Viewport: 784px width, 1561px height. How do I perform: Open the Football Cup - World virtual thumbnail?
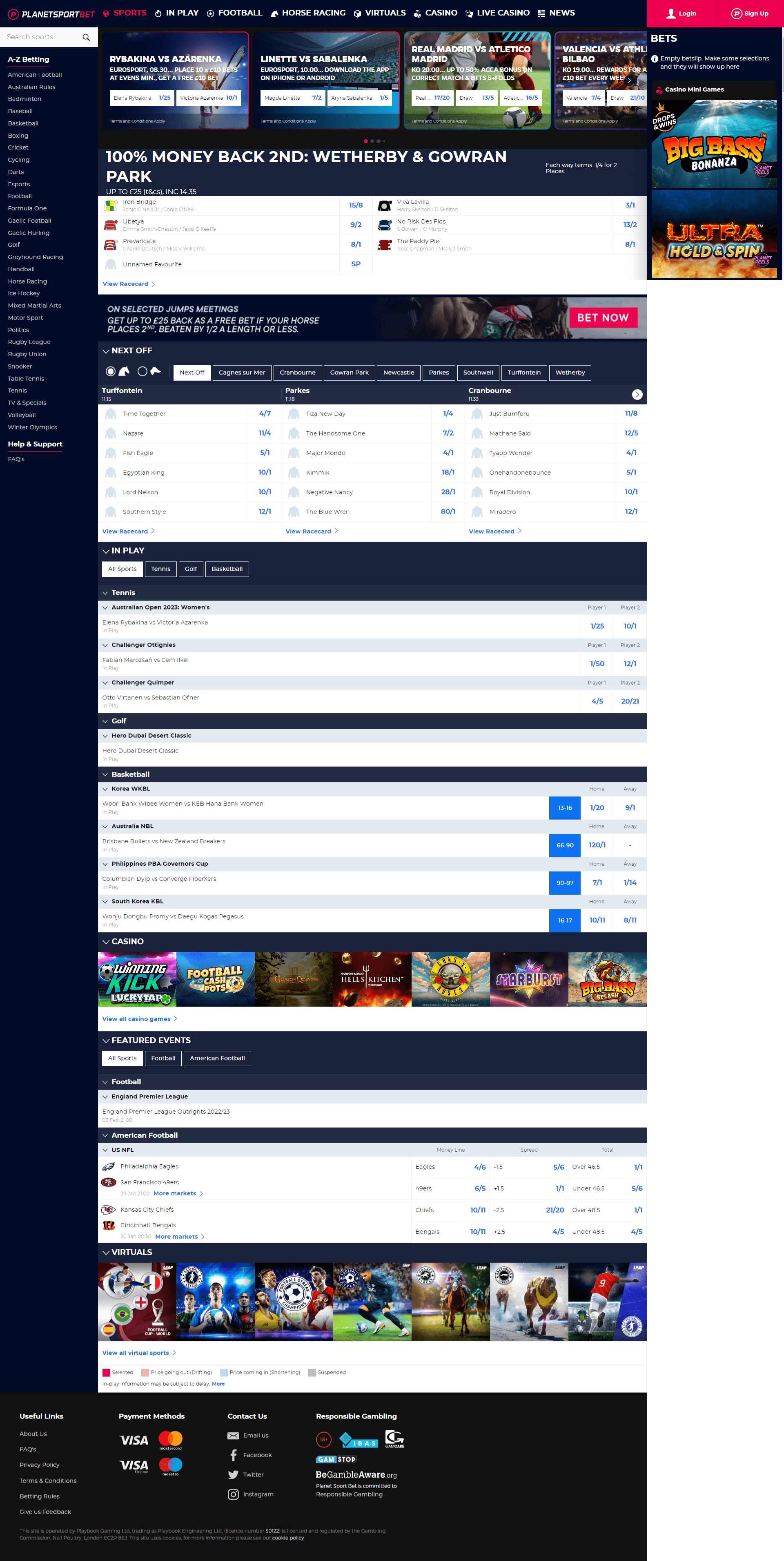pyautogui.click(x=137, y=1302)
